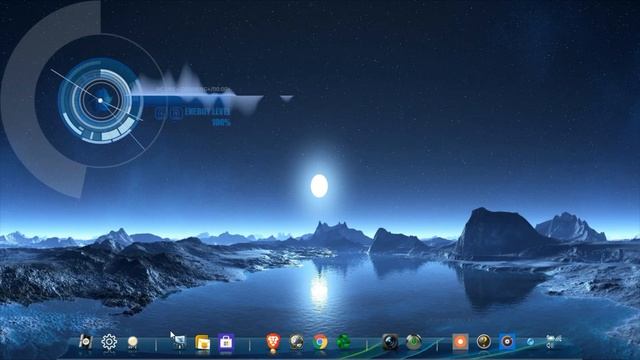
Task: Click the audio visualizer waveform widget
Action: (212, 90)
